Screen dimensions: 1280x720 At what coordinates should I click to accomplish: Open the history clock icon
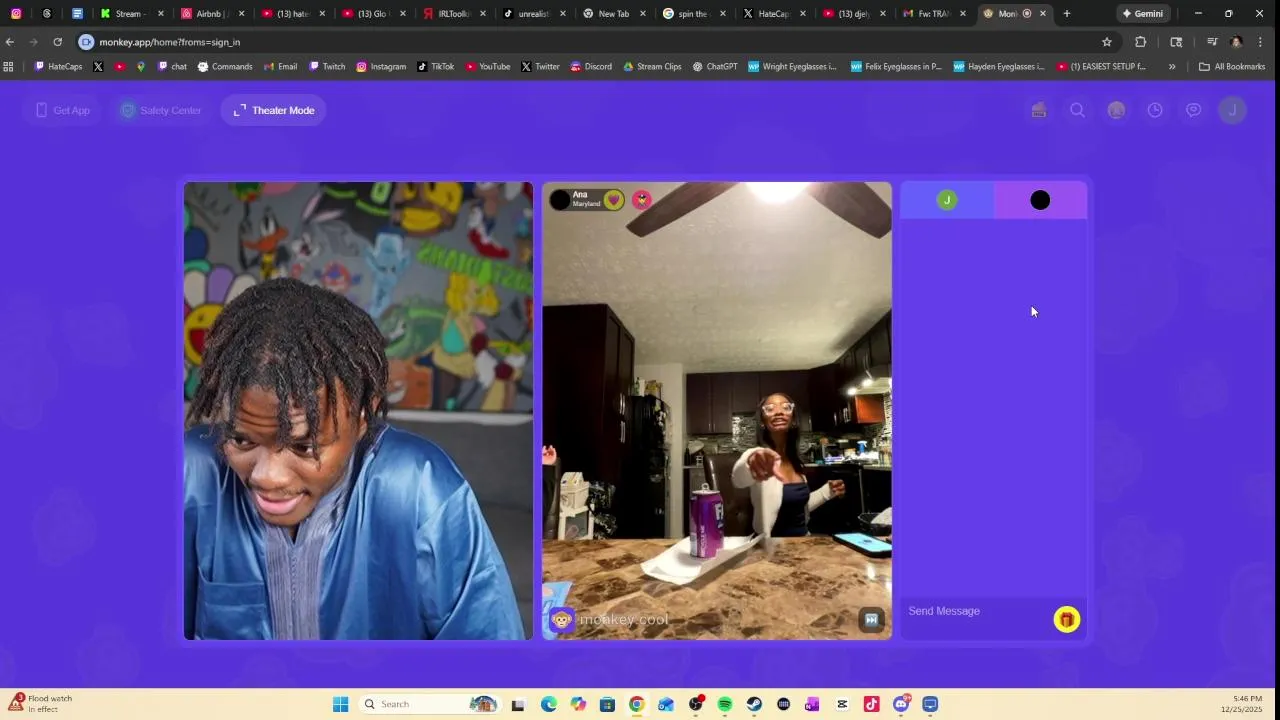pos(1155,110)
